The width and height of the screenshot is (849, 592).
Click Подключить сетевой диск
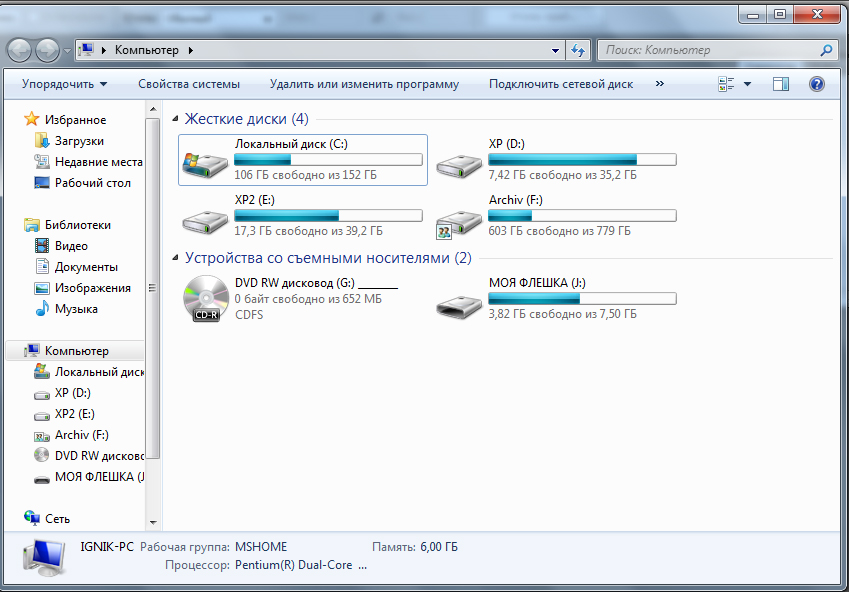[561, 84]
